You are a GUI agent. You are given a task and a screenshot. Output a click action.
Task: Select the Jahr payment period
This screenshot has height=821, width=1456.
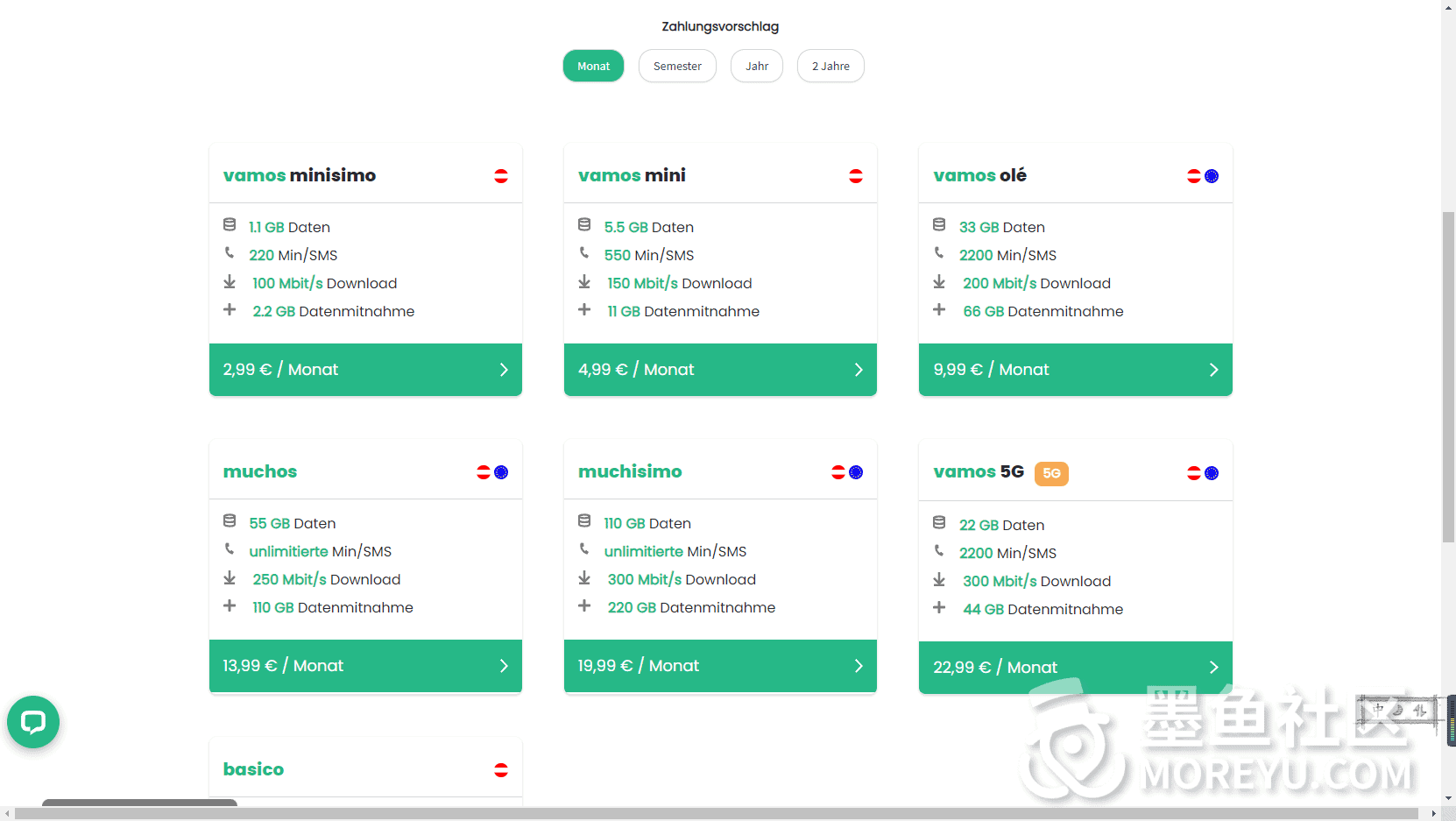click(757, 66)
